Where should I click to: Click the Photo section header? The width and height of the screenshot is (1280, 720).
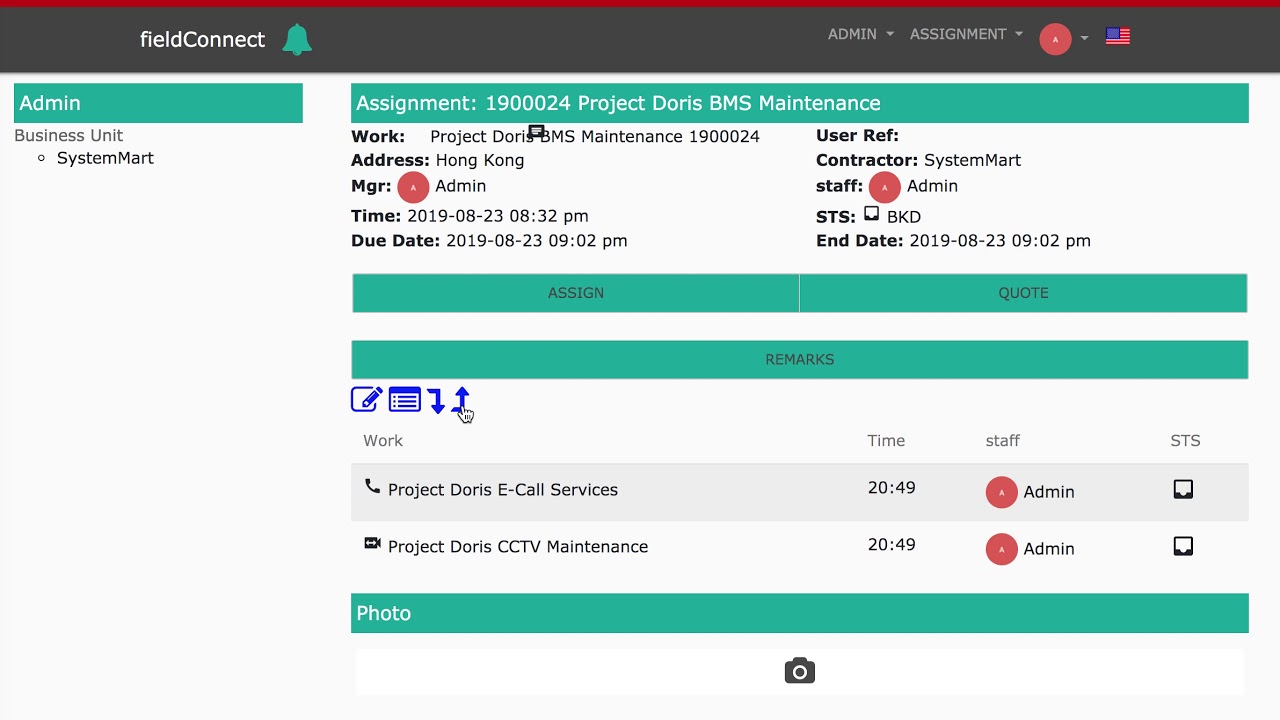[x=800, y=613]
